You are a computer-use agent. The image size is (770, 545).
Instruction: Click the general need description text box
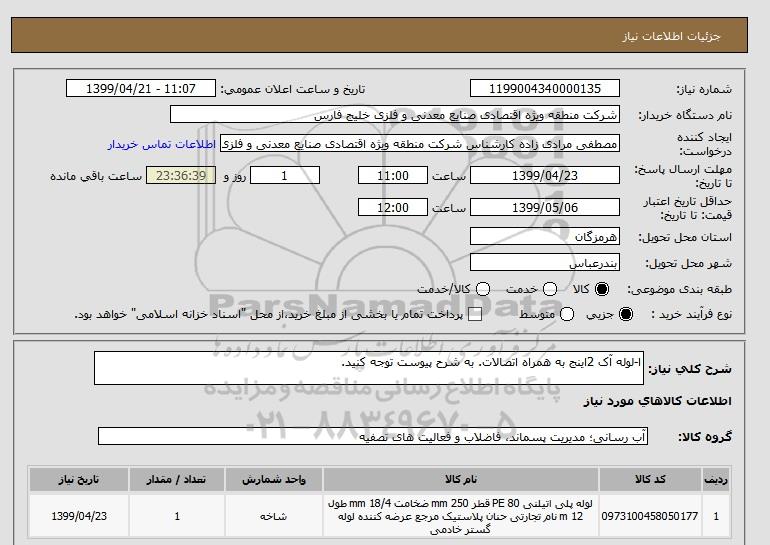(369, 368)
